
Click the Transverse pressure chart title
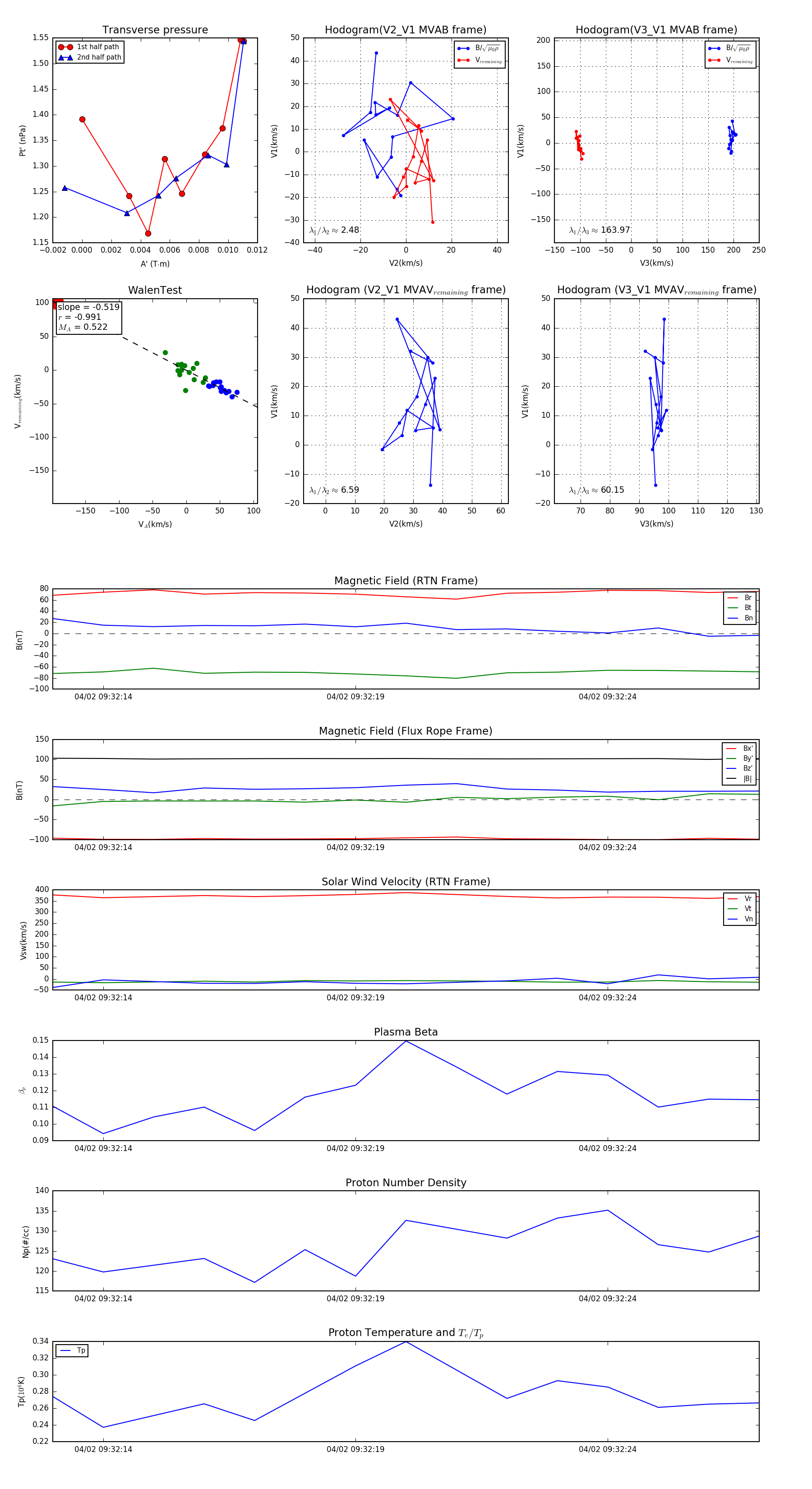click(155, 30)
